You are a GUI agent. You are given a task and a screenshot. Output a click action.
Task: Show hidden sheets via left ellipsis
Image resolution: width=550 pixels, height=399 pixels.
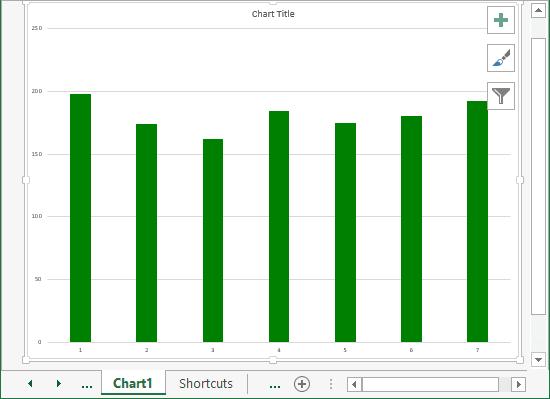[87, 386]
